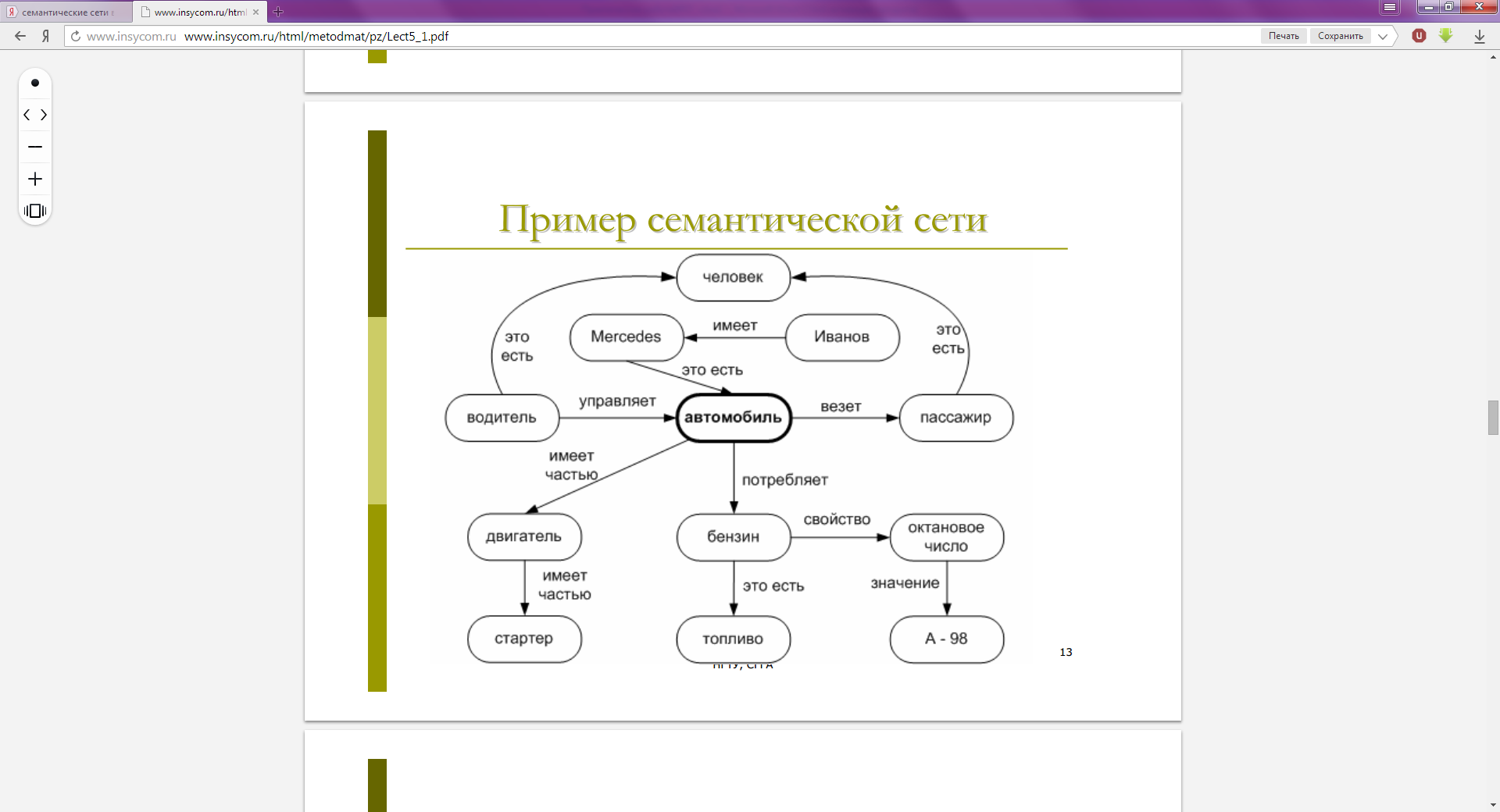
Task: Click the 'октановое число' node
Action: click(x=947, y=537)
